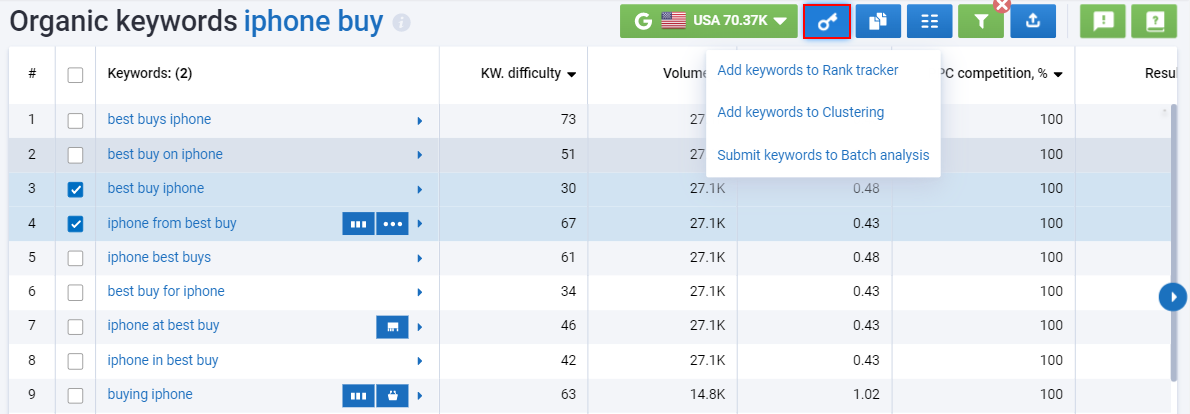Open the key icon keyword actions menu
Viewport: 1190px width, 414px height.
[x=826, y=21]
